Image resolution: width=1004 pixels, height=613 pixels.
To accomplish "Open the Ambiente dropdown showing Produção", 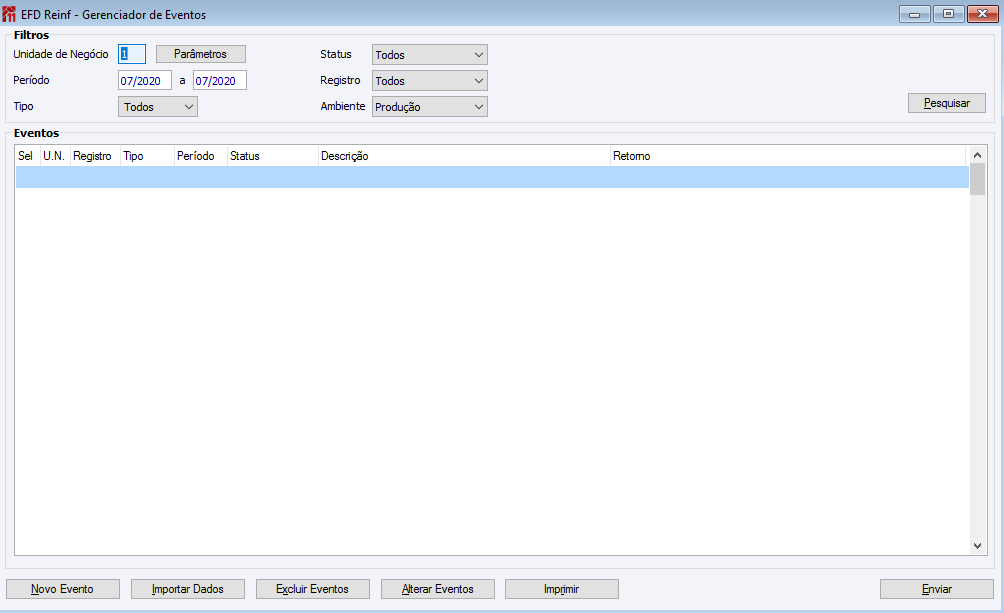I will coord(430,107).
